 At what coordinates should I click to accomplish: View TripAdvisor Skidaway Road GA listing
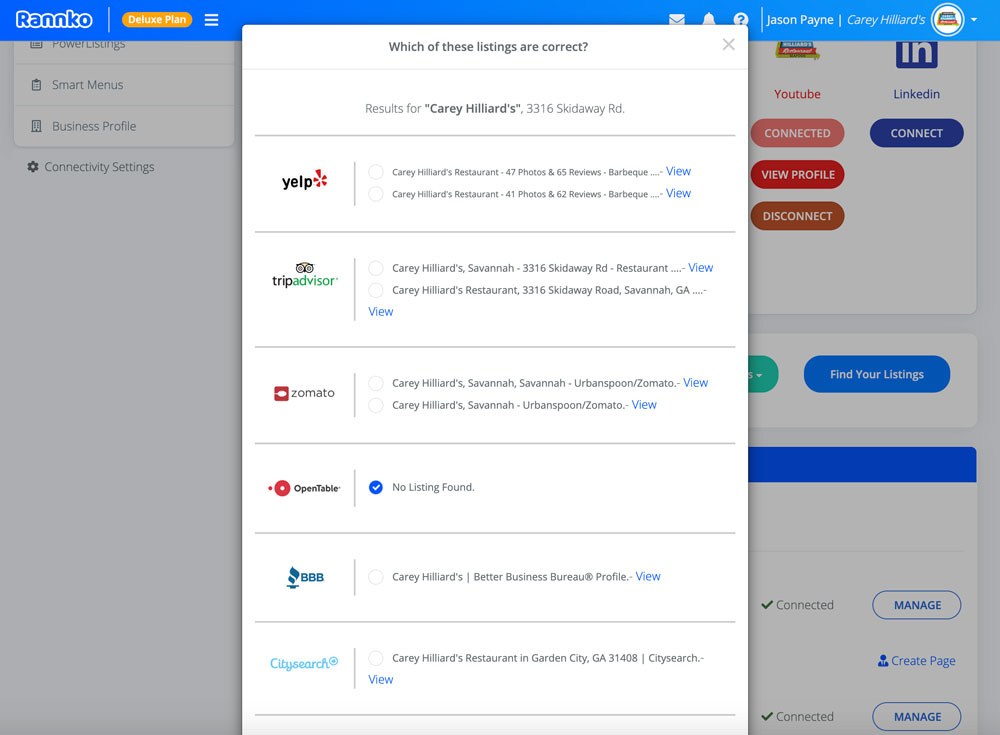[x=381, y=311]
